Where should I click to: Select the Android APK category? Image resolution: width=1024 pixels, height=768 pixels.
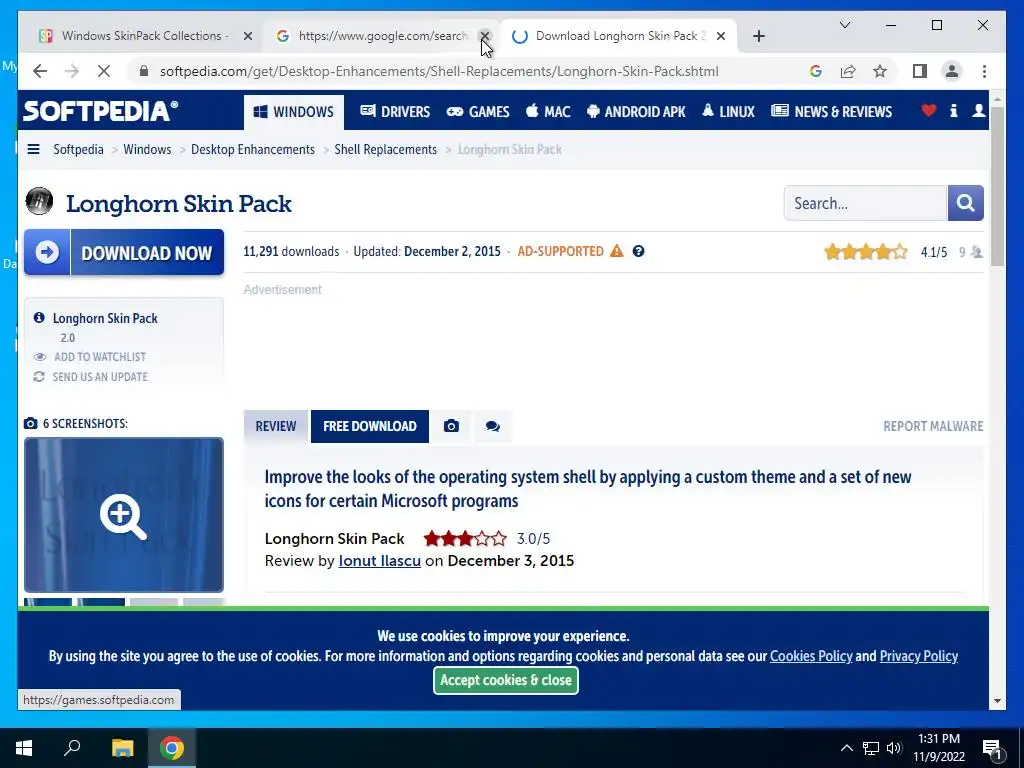pyautogui.click(x=636, y=112)
